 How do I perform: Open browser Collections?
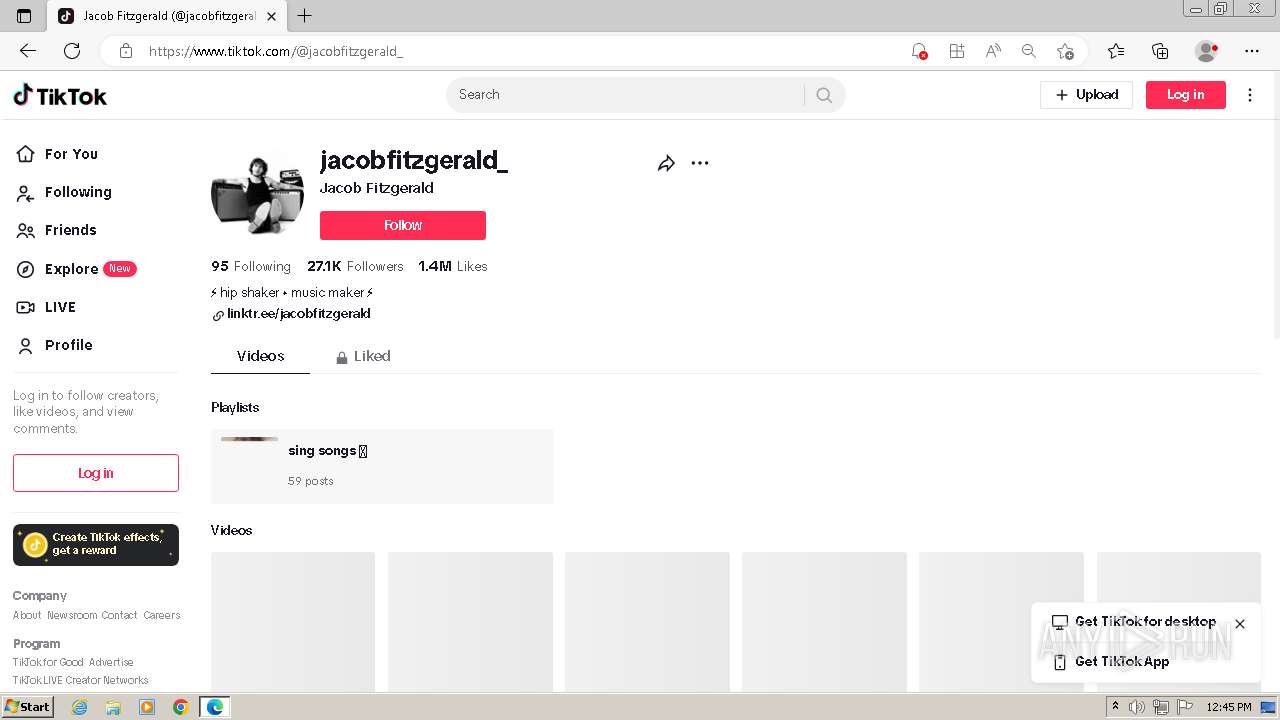click(1160, 51)
